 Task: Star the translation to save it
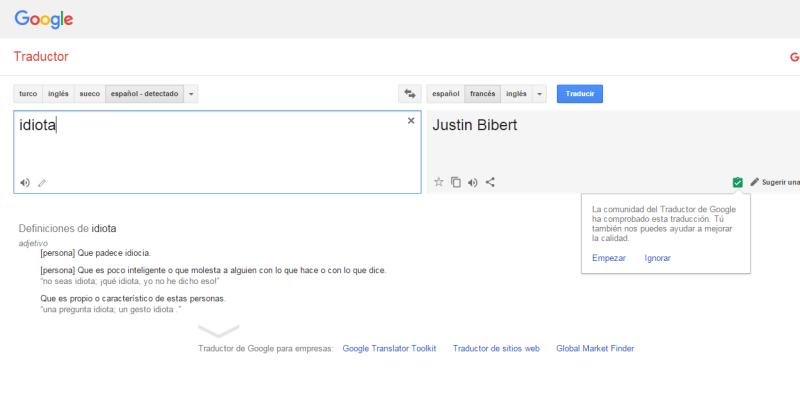tap(438, 182)
